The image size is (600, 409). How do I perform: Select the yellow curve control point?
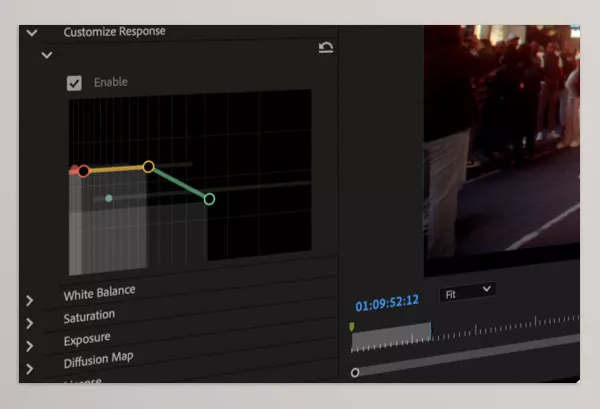(x=148, y=167)
